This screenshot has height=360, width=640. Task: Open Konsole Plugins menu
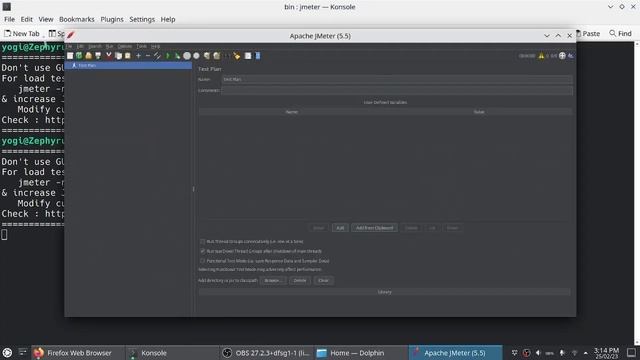112,19
